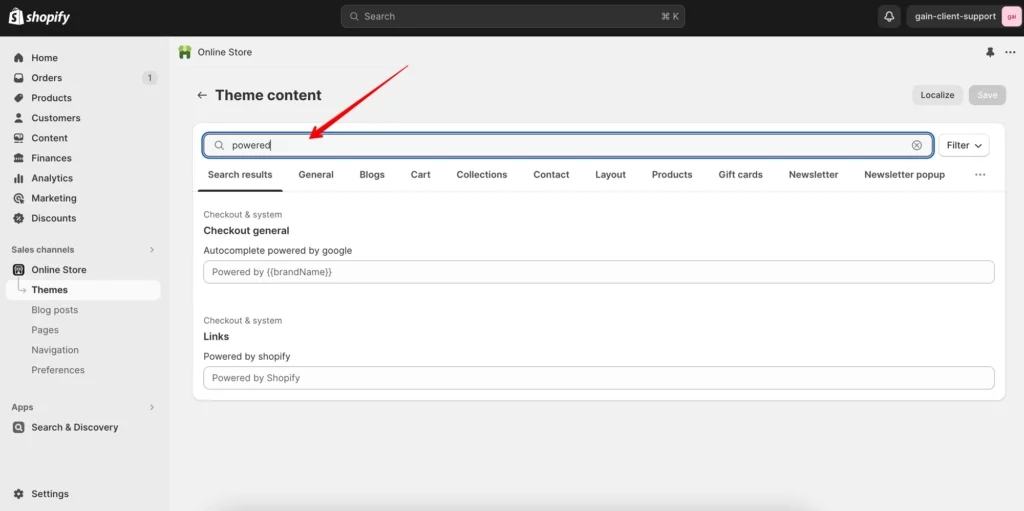Image resolution: width=1024 pixels, height=511 pixels.
Task: Click the Marketing target icon
Action: (x=18, y=198)
